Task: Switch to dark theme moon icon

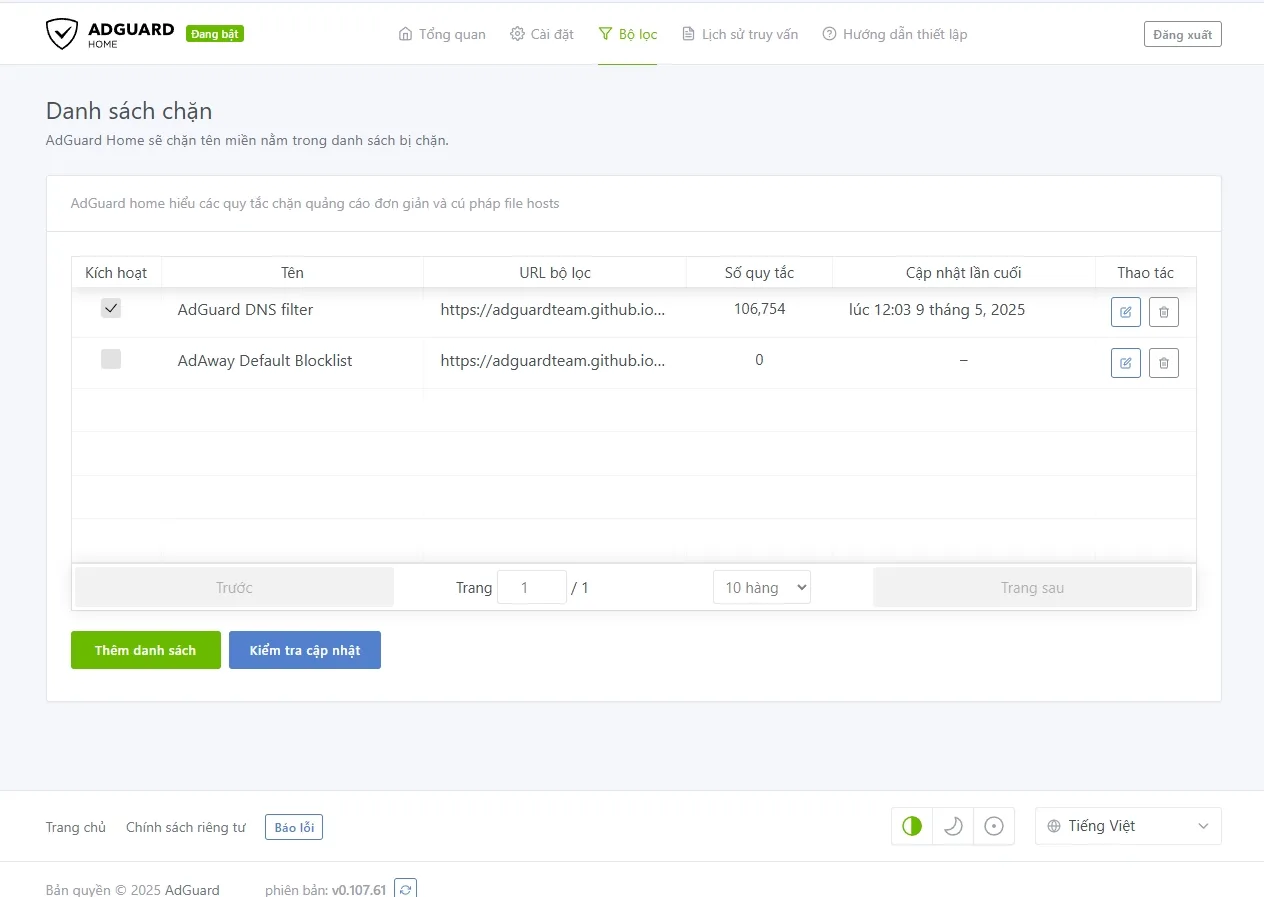Action: coord(953,826)
